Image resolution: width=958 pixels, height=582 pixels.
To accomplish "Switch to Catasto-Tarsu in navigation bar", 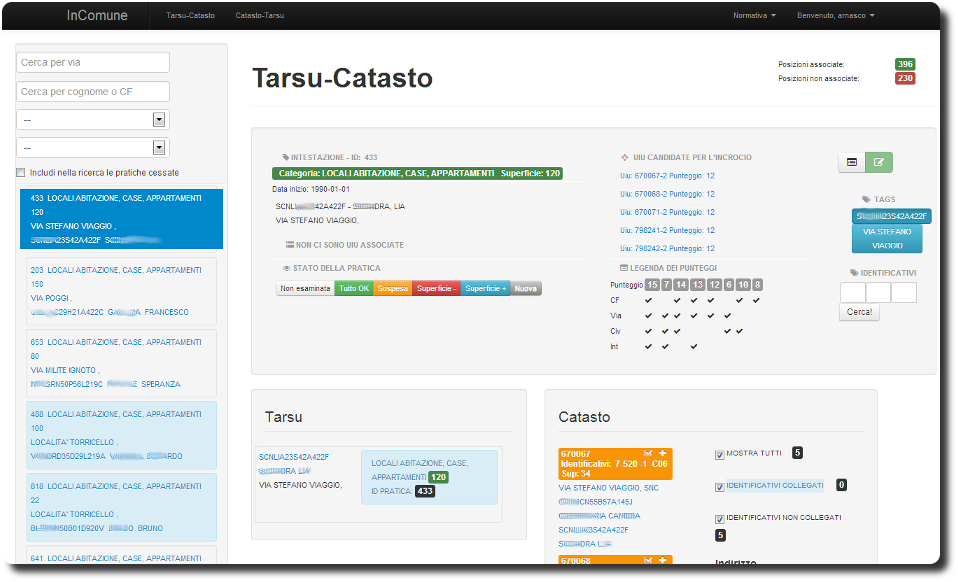I will click(259, 16).
